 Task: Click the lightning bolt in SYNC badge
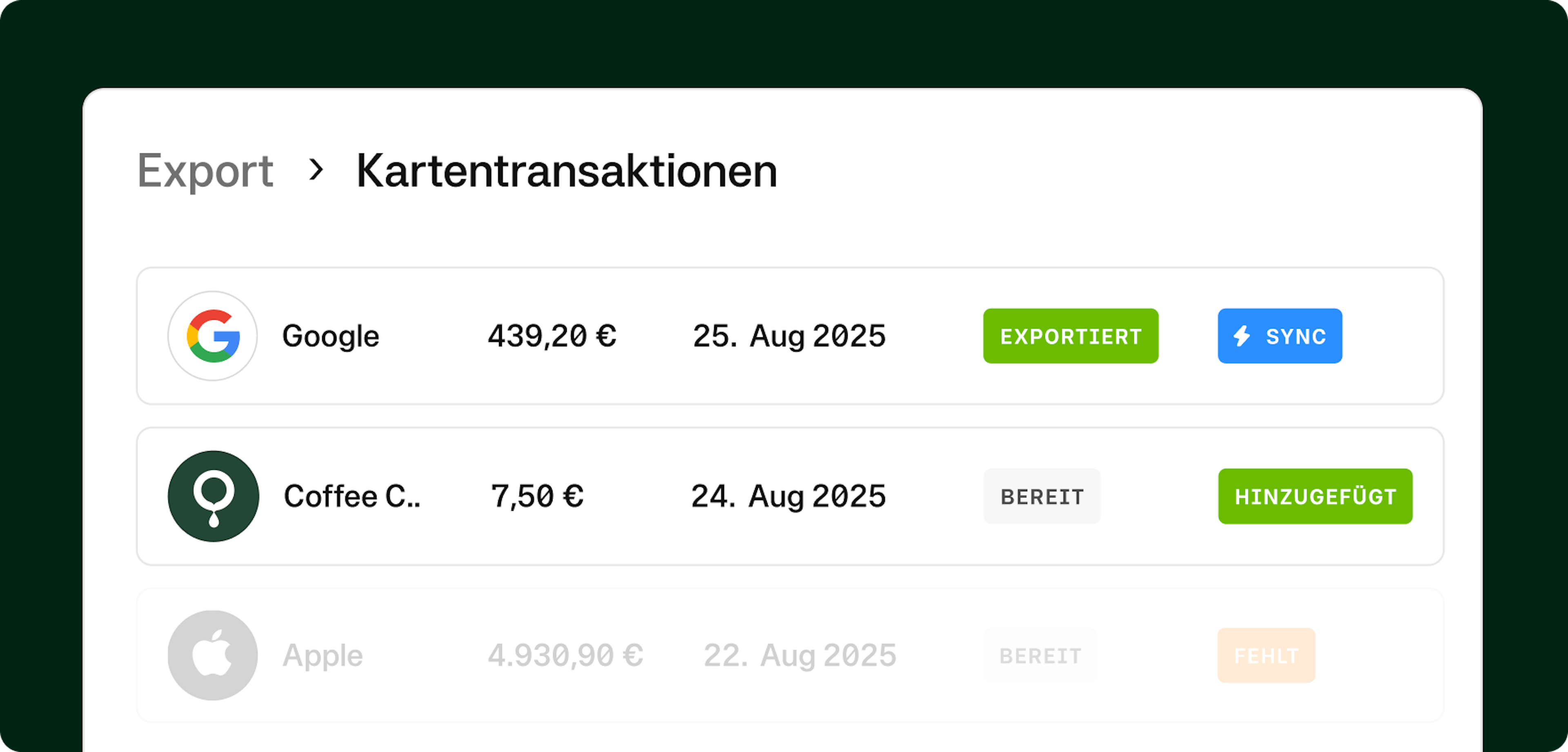click(1242, 336)
